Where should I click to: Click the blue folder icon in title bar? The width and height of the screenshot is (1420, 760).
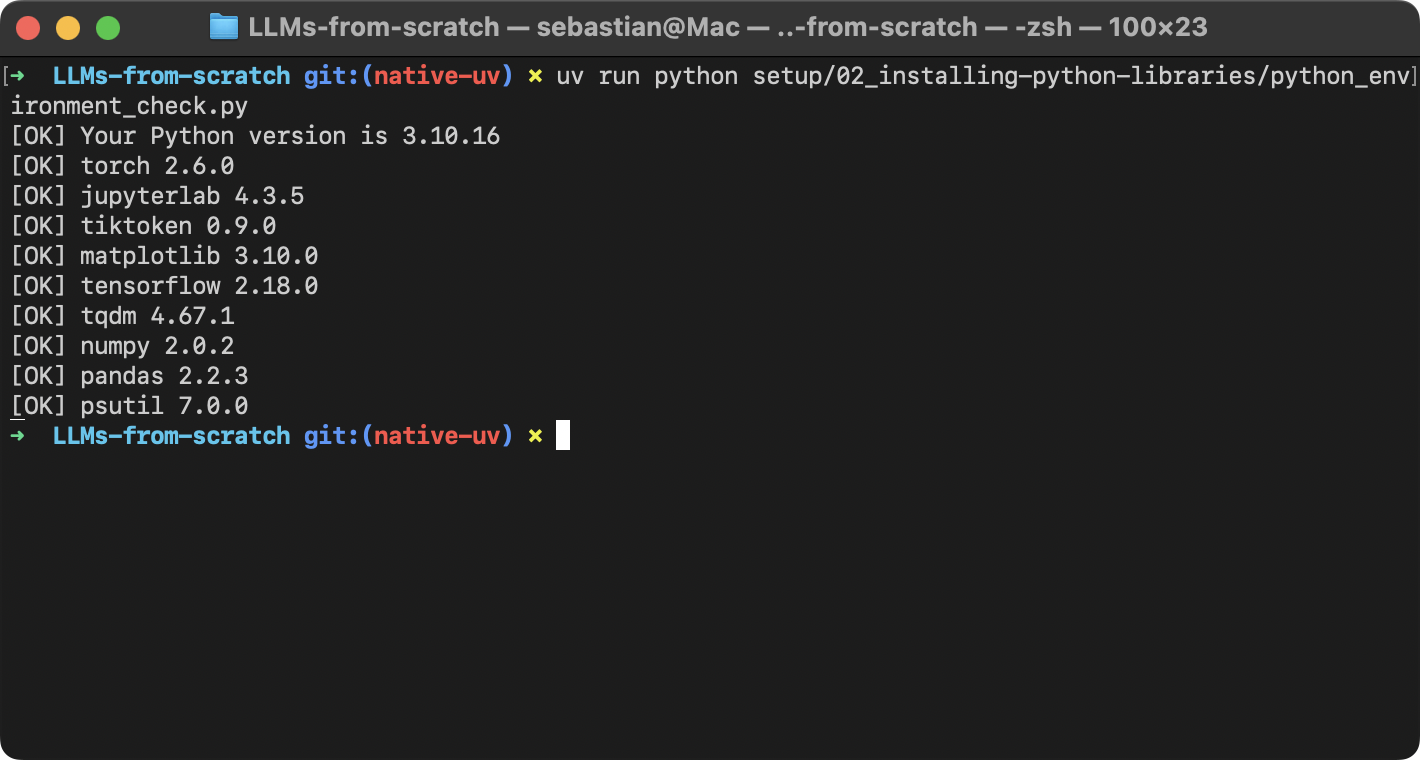point(224,27)
